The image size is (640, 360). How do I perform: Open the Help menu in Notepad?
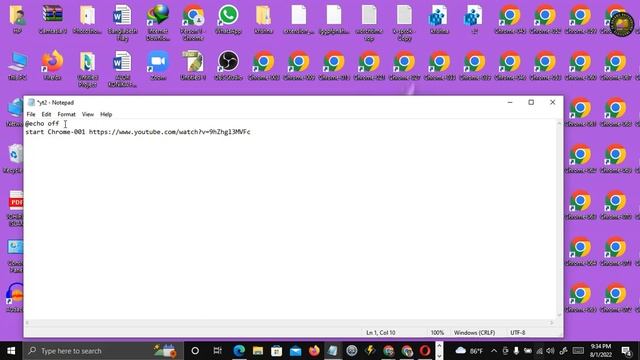106,114
